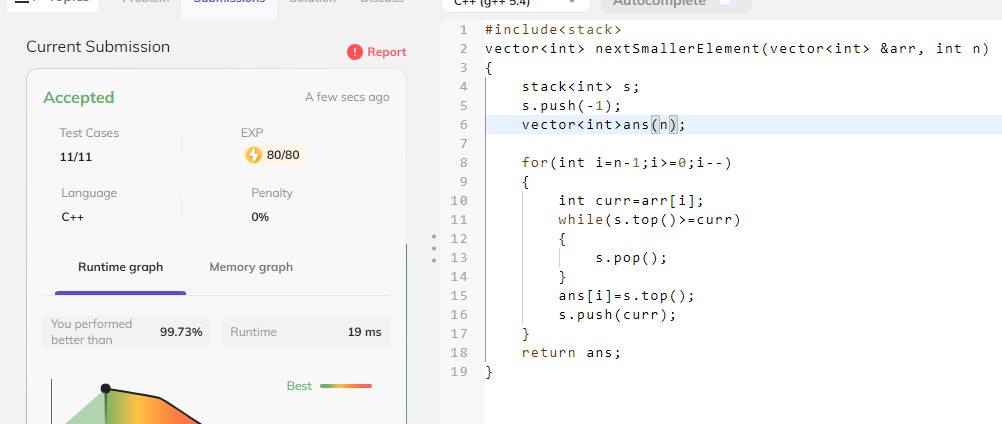Switch to the Memory graph tab
Screen dimensions: 1002x424
[x=251, y=267]
